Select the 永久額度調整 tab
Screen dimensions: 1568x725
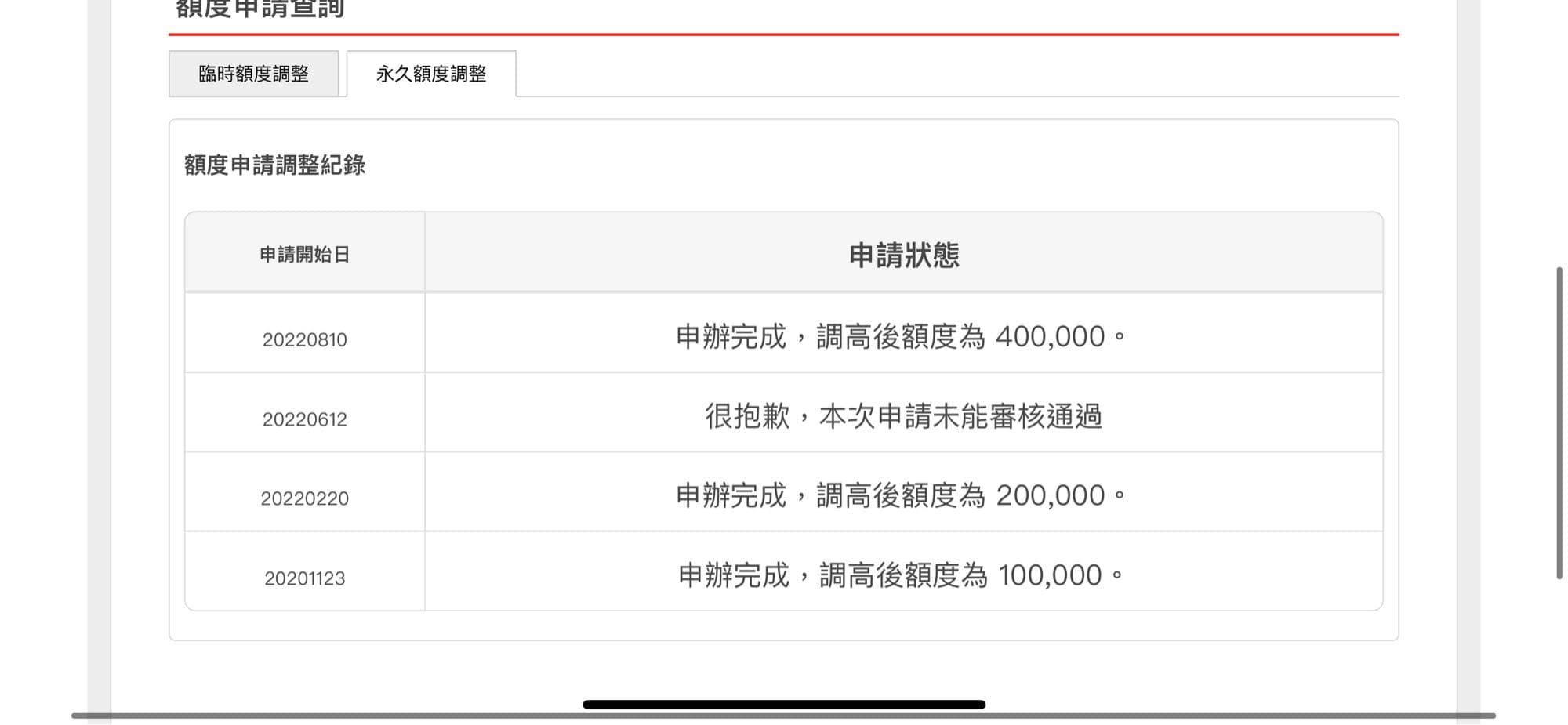431,74
